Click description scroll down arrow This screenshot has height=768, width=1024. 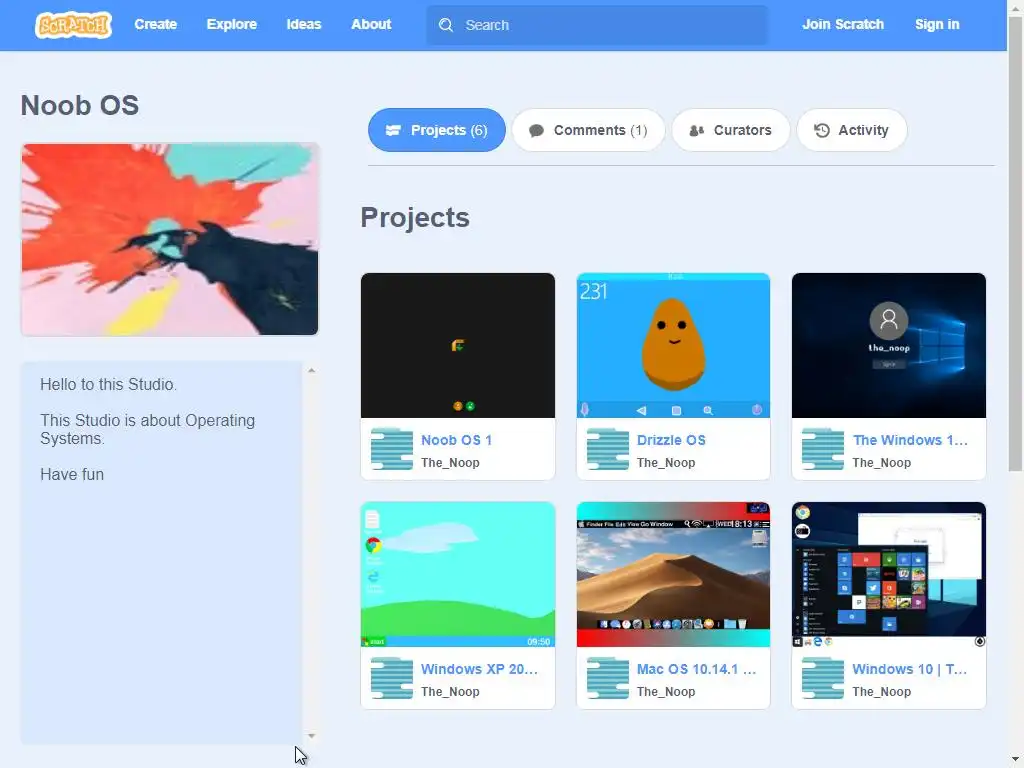click(x=312, y=736)
